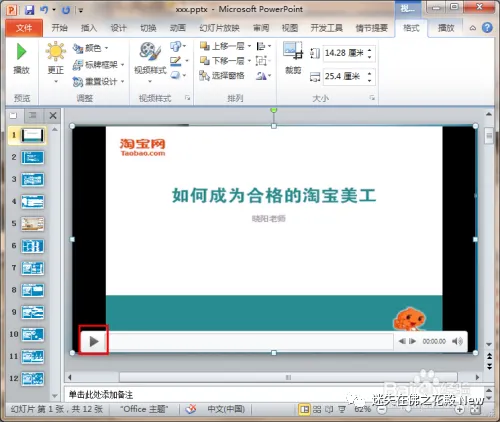Click the notes area 单击此处添加备注

[x=101, y=395]
